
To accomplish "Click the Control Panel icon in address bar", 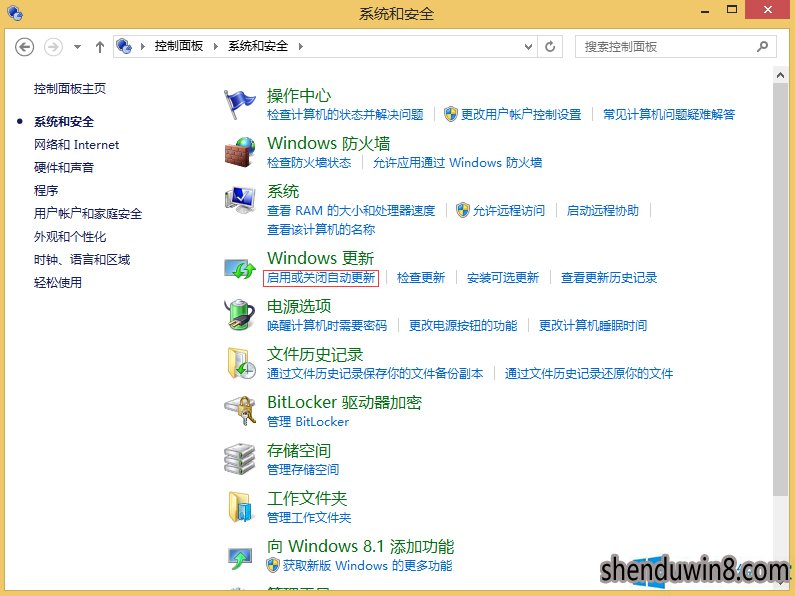I will [124, 46].
